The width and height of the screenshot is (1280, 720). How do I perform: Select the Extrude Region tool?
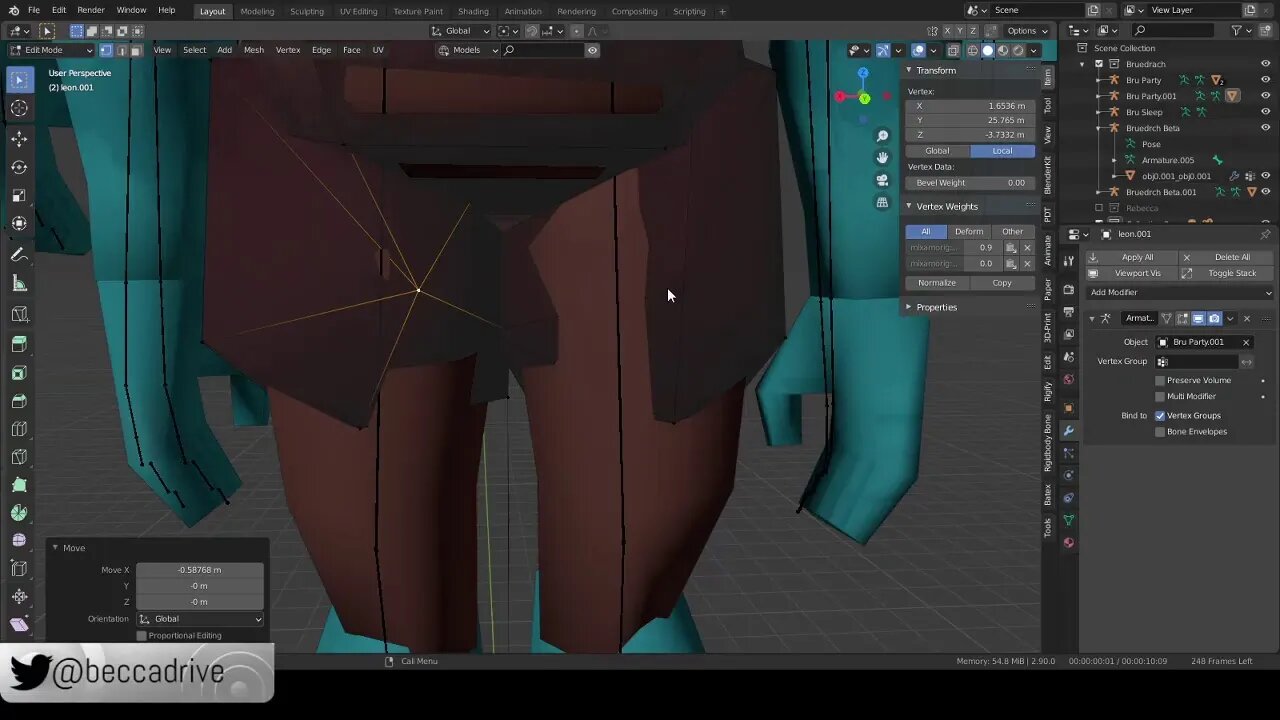pyautogui.click(x=19, y=344)
